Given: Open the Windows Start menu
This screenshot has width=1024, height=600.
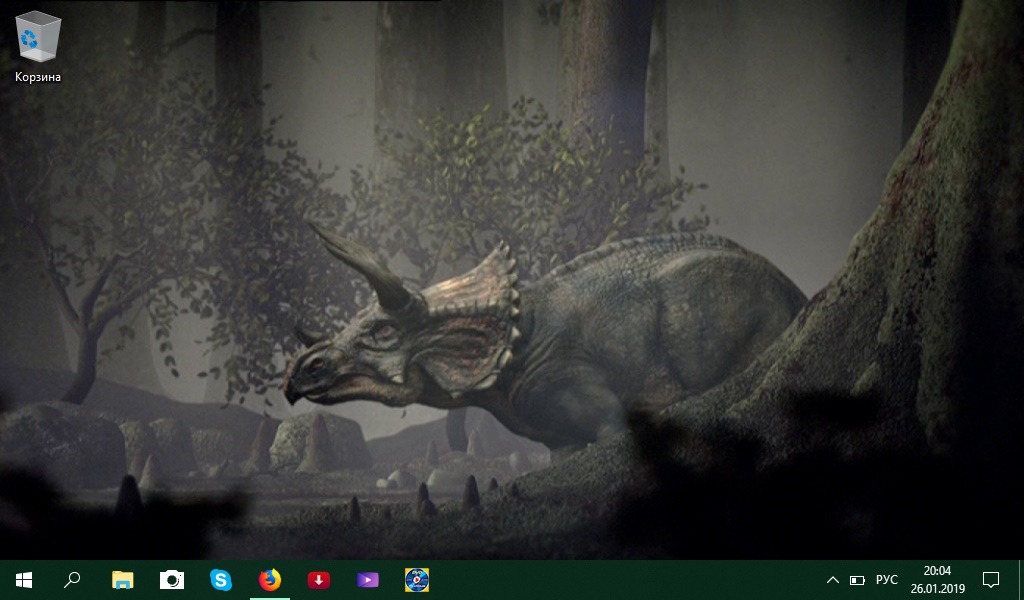Looking at the screenshot, I should pyautogui.click(x=24, y=580).
